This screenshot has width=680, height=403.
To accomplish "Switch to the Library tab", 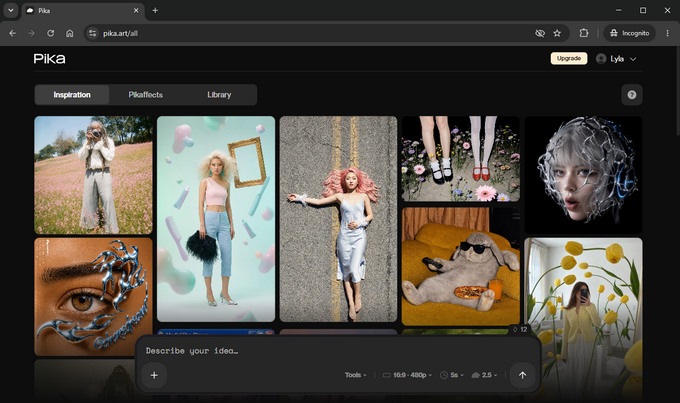I will pos(219,95).
